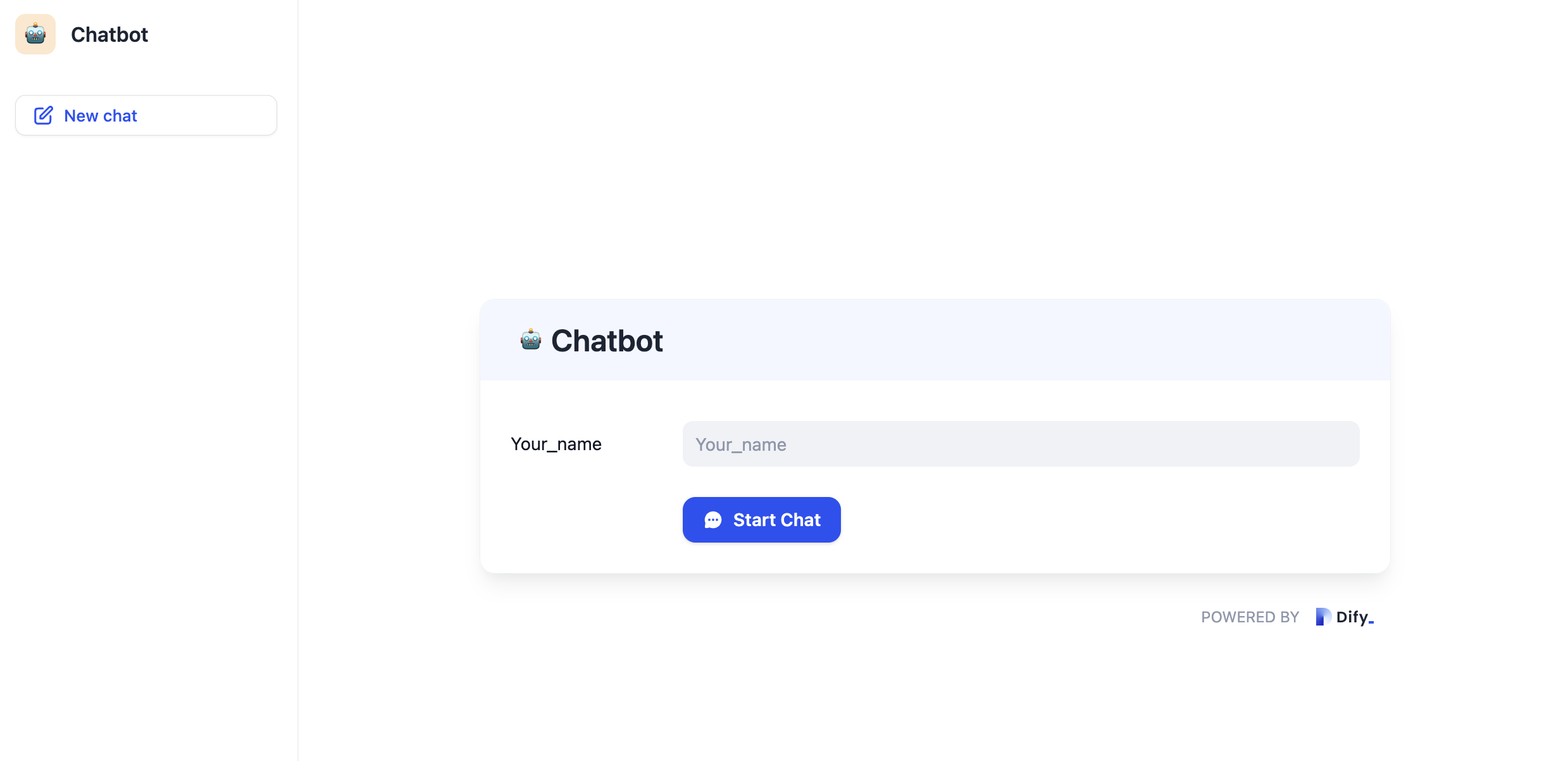Image resolution: width=1568 pixels, height=761 pixels.
Task: Click the speech bubble icon on Start Chat
Action: pos(712,520)
